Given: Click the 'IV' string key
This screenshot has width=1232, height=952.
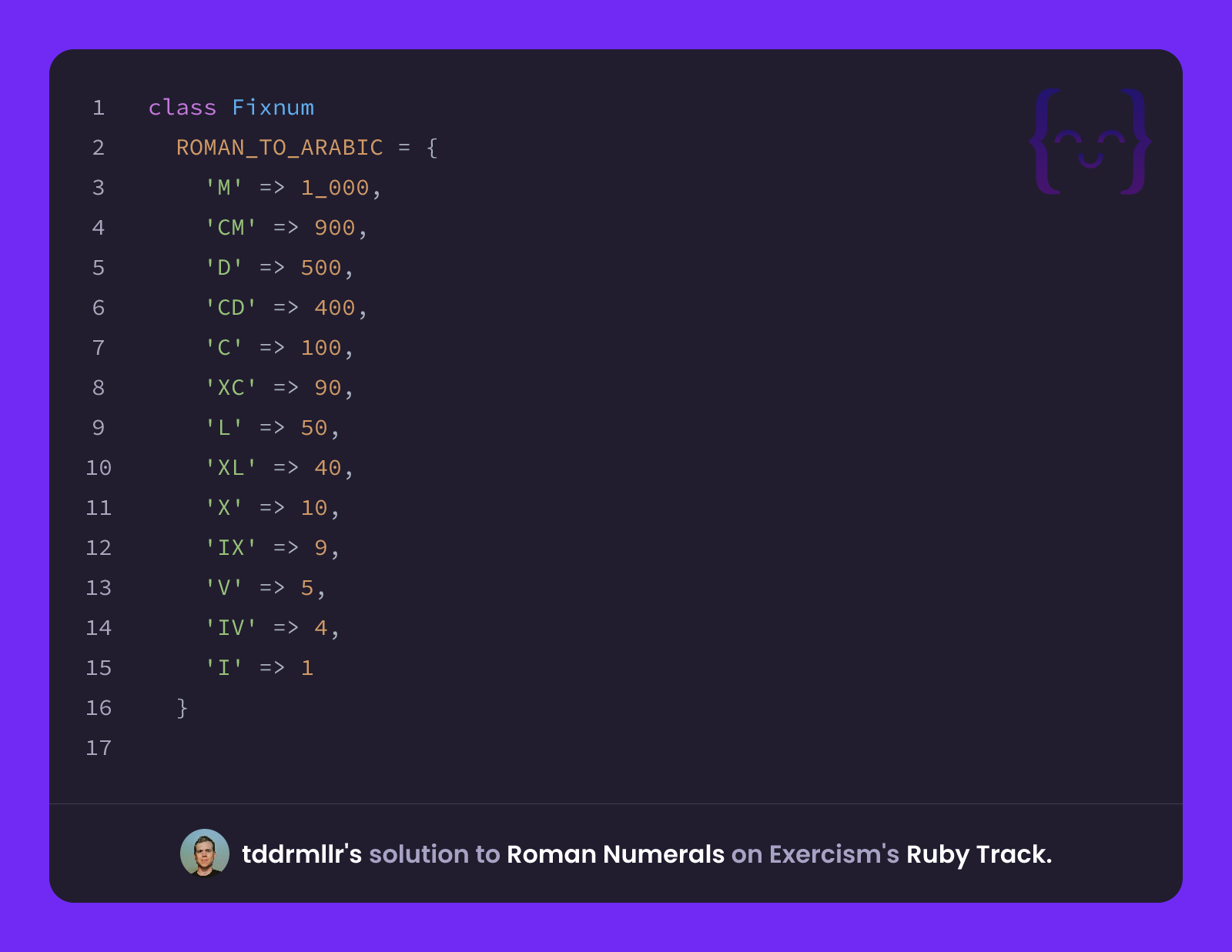Looking at the screenshot, I should (x=231, y=628).
